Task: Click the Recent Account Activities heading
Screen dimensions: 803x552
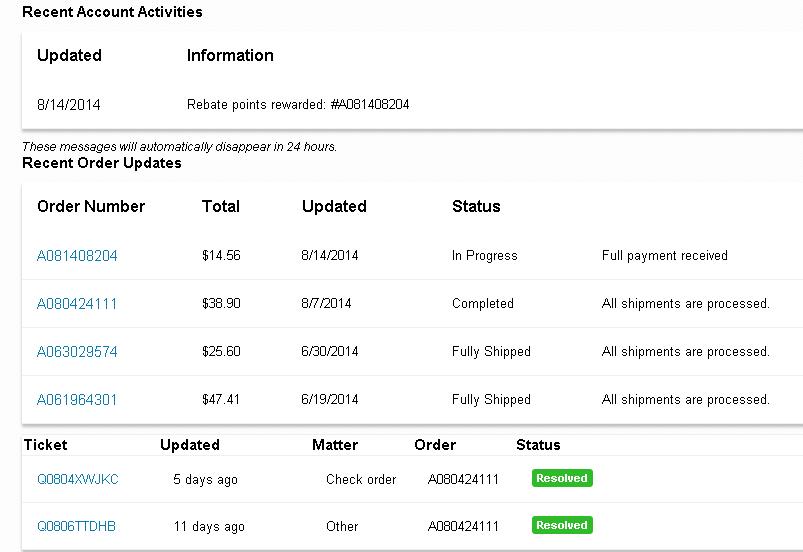Action: tap(112, 12)
